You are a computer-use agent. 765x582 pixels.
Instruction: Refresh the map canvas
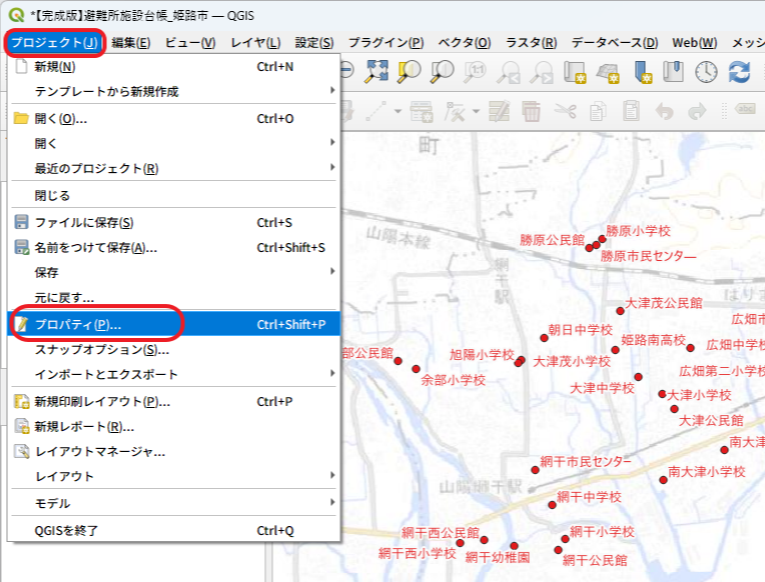[x=739, y=72]
